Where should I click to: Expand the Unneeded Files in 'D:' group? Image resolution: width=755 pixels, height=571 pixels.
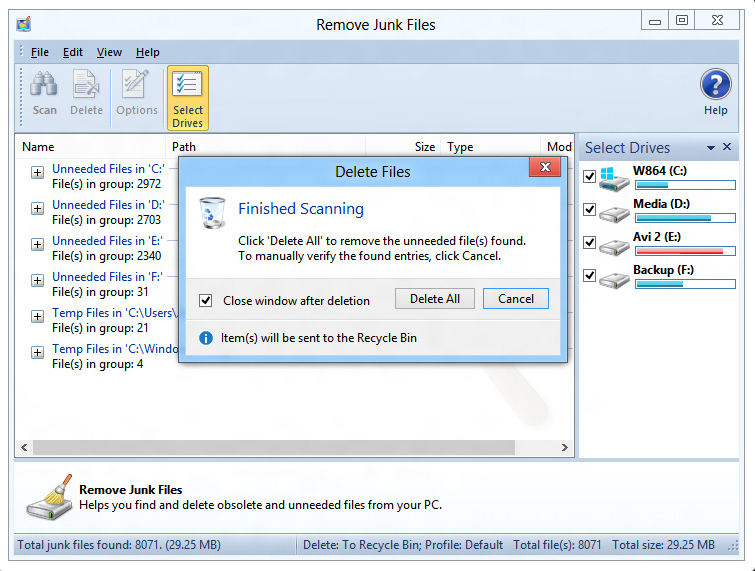pyautogui.click(x=38, y=208)
